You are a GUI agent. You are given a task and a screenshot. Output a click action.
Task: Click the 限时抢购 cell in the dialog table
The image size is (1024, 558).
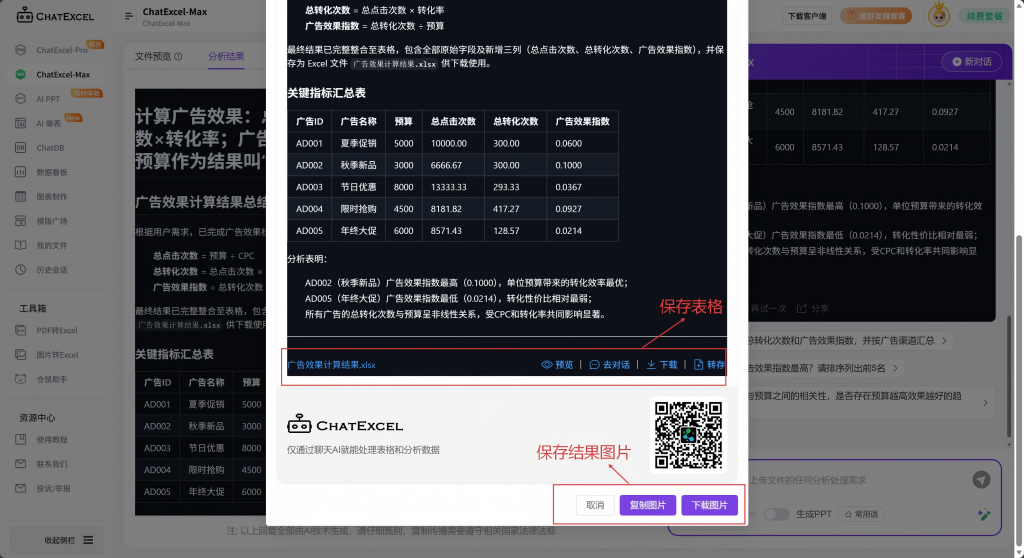pyautogui.click(x=359, y=209)
